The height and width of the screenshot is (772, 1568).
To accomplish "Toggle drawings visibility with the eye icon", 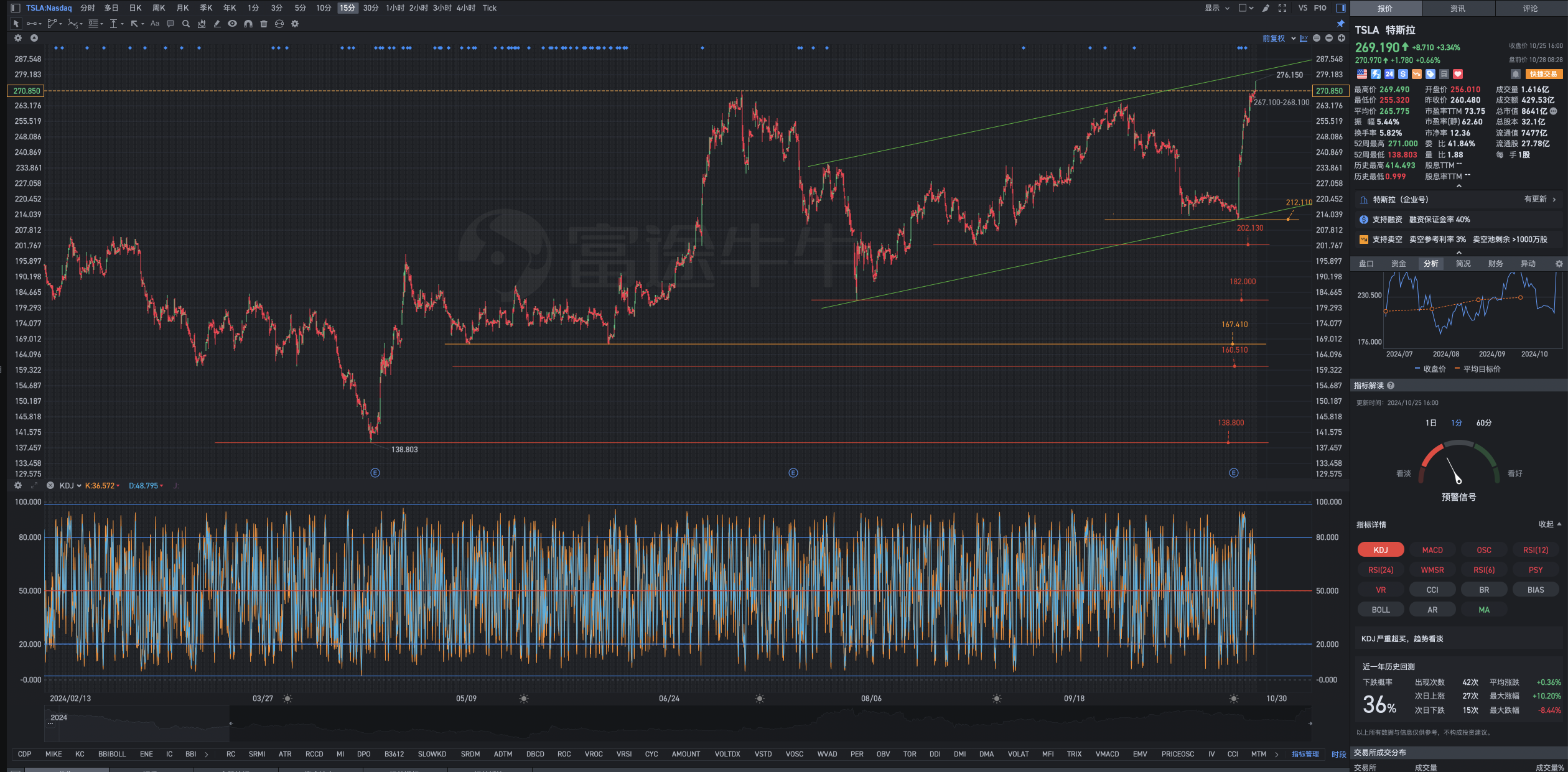I will click(232, 24).
